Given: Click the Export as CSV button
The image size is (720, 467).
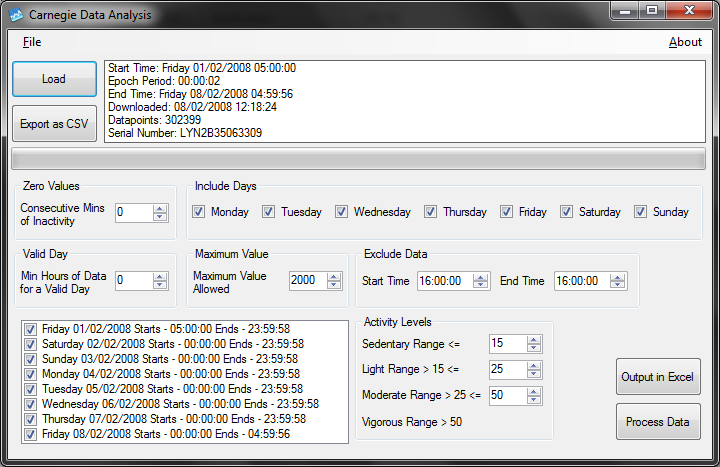Looking at the screenshot, I should coord(54,124).
